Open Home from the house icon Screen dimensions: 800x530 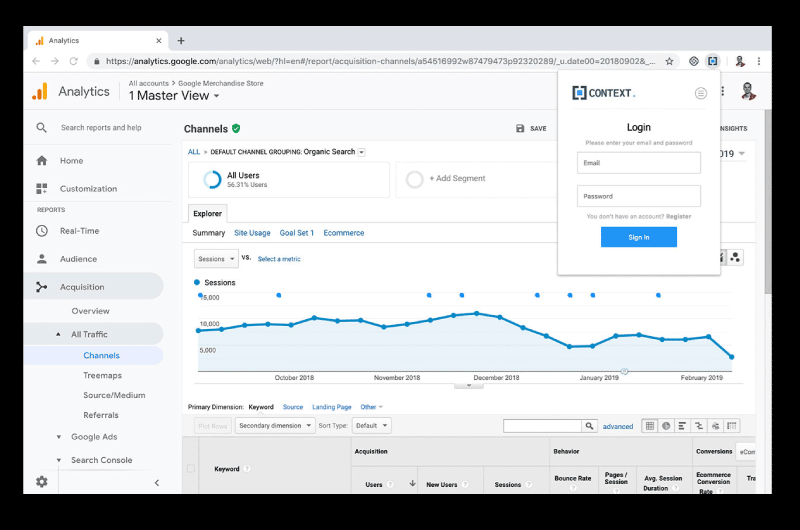42,161
